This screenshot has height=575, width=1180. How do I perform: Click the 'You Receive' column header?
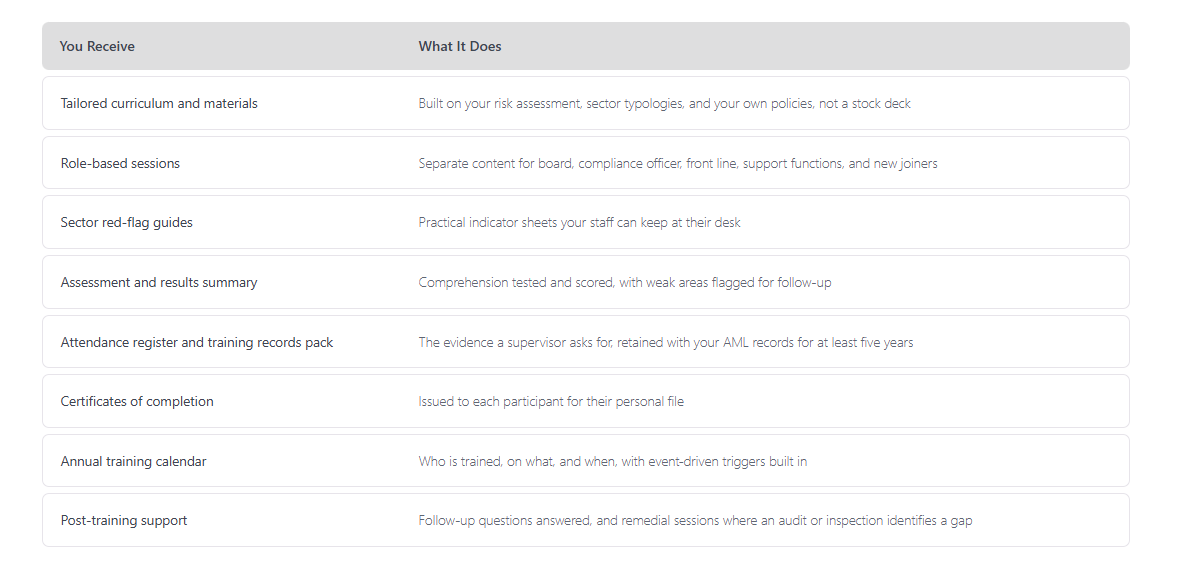(97, 47)
